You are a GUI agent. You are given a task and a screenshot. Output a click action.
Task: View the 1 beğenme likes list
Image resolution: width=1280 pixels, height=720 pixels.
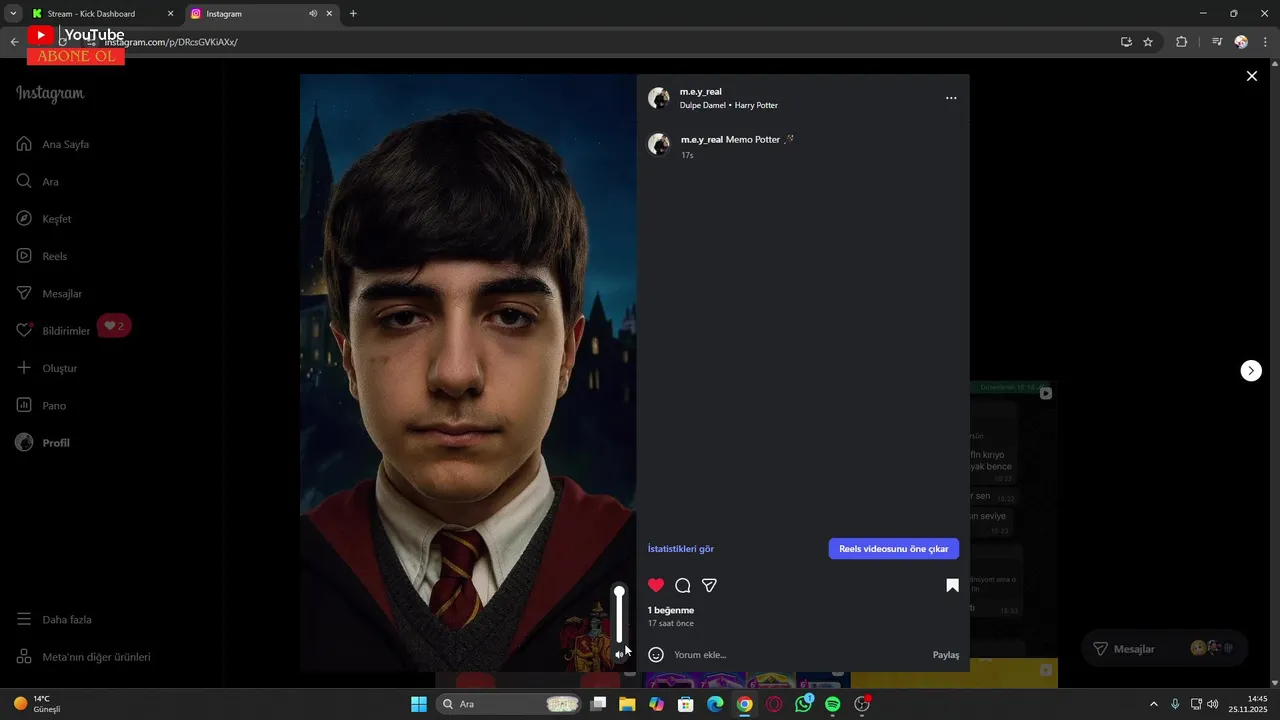click(x=671, y=610)
